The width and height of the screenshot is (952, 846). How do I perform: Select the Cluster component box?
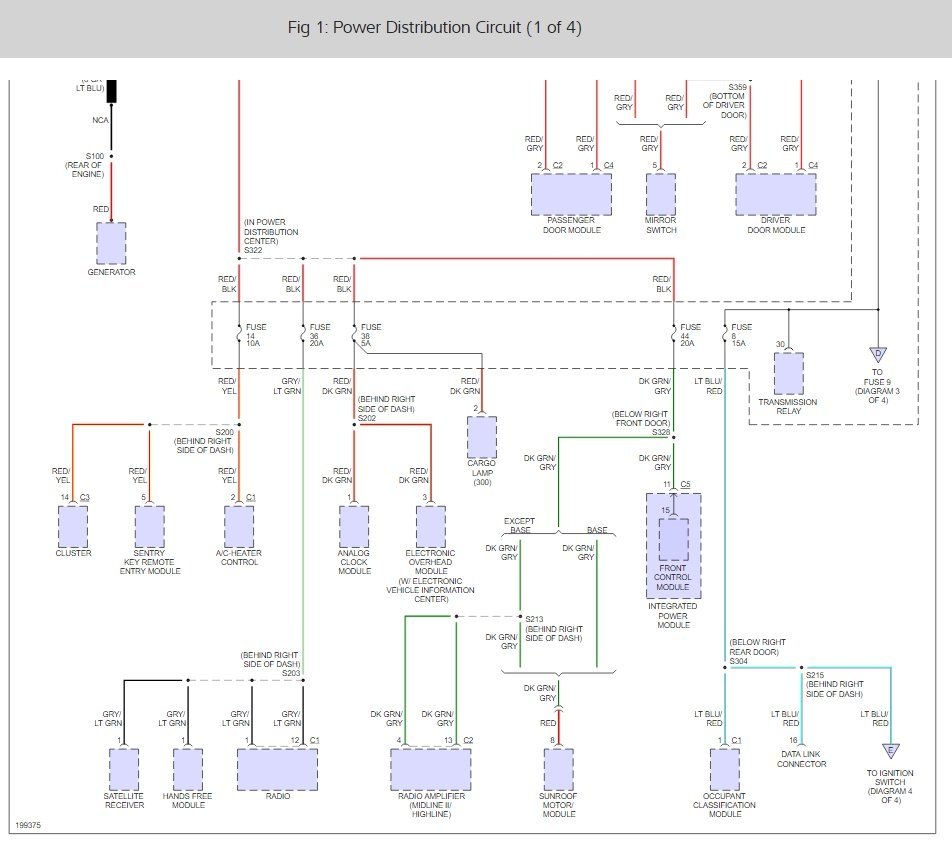click(x=73, y=527)
